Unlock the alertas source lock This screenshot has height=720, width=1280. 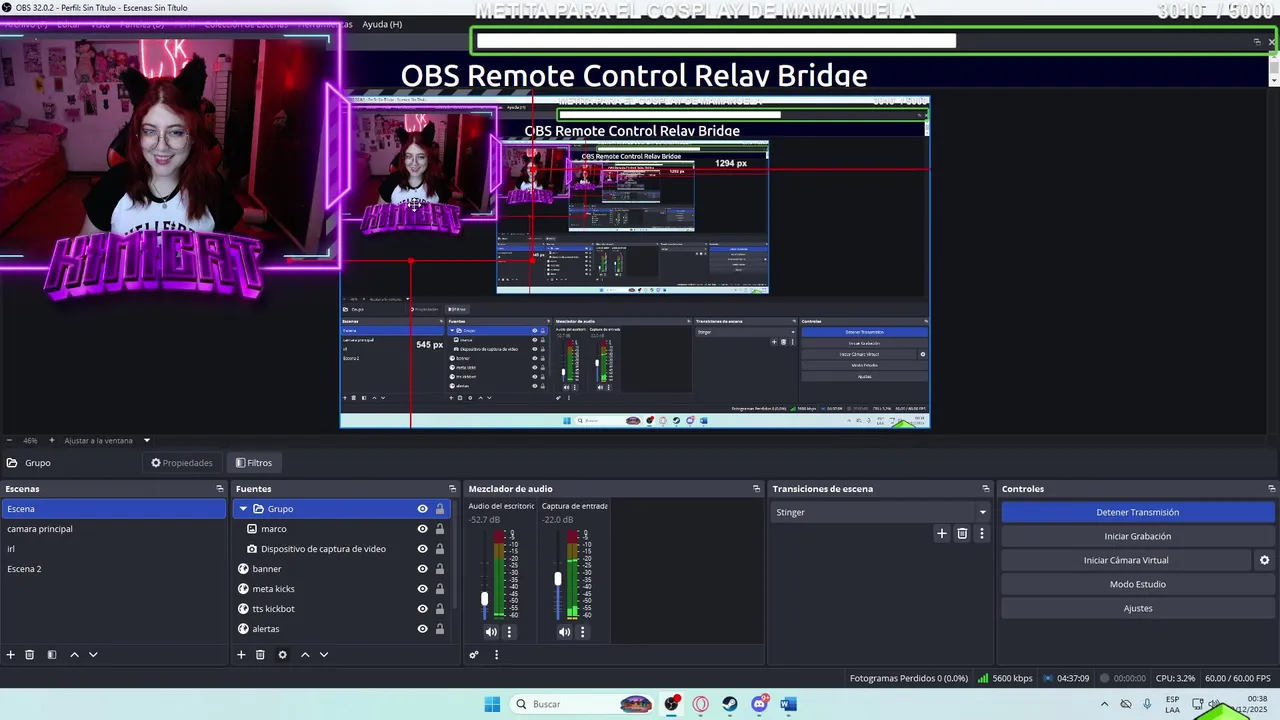(x=439, y=629)
